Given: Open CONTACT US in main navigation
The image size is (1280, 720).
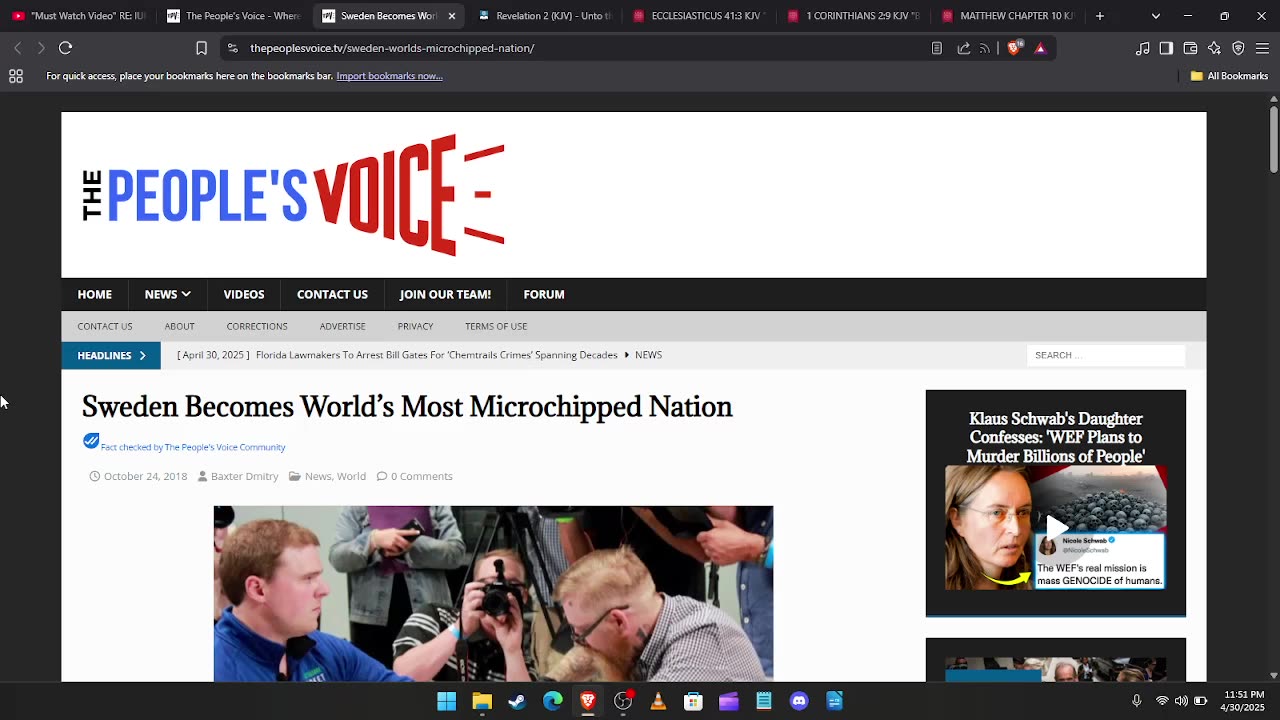Looking at the screenshot, I should [332, 294].
